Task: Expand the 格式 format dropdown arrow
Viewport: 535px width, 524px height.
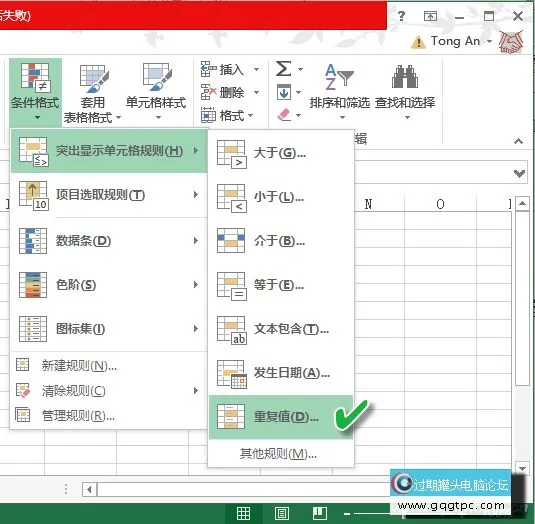Action: coord(250,116)
